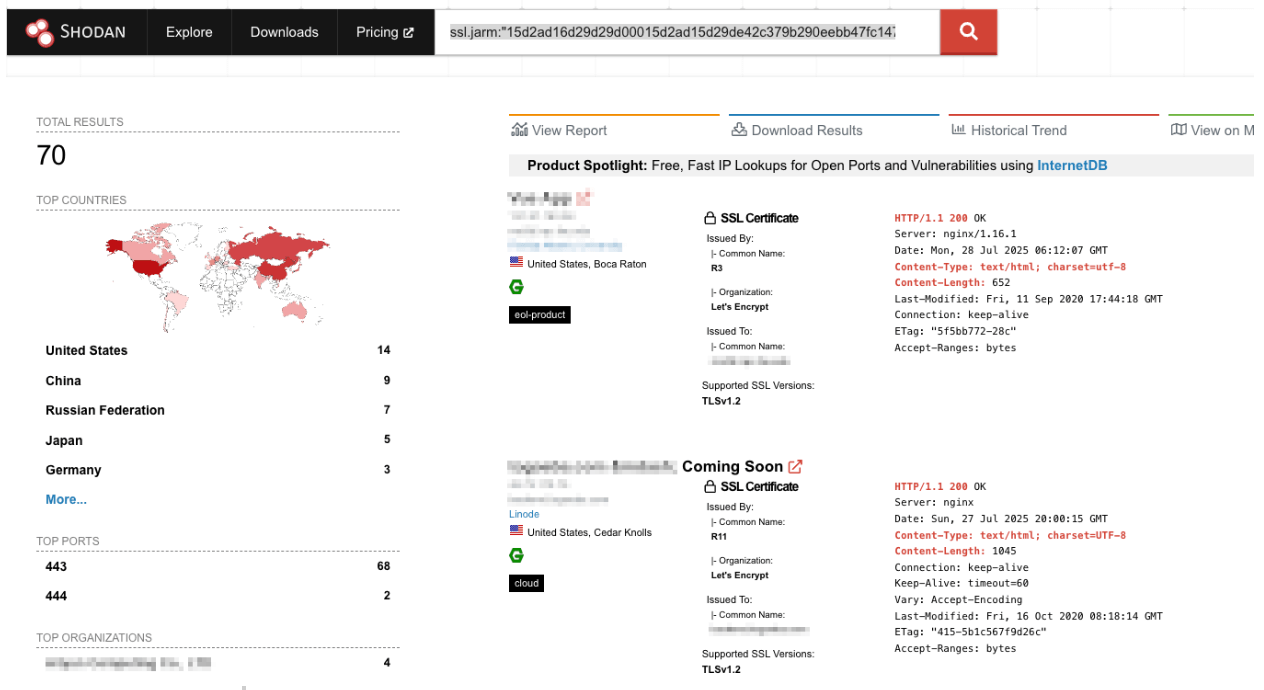The width and height of the screenshot is (1264, 690).
Task: Click the R3 common name value
Action: point(717,268)
